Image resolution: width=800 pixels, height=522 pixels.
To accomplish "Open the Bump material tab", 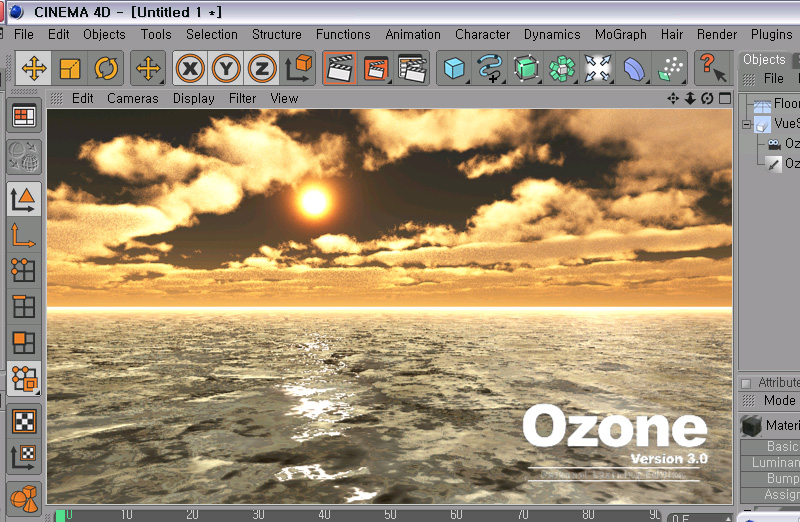I will [x=770, y=478].
